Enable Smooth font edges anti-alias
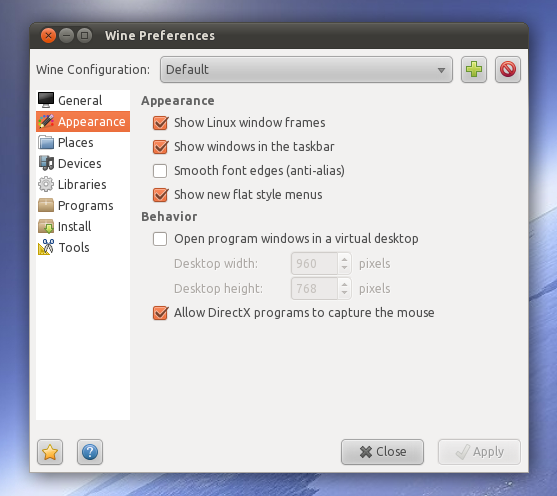The image size is (557, 496). (x=160, y=171)
